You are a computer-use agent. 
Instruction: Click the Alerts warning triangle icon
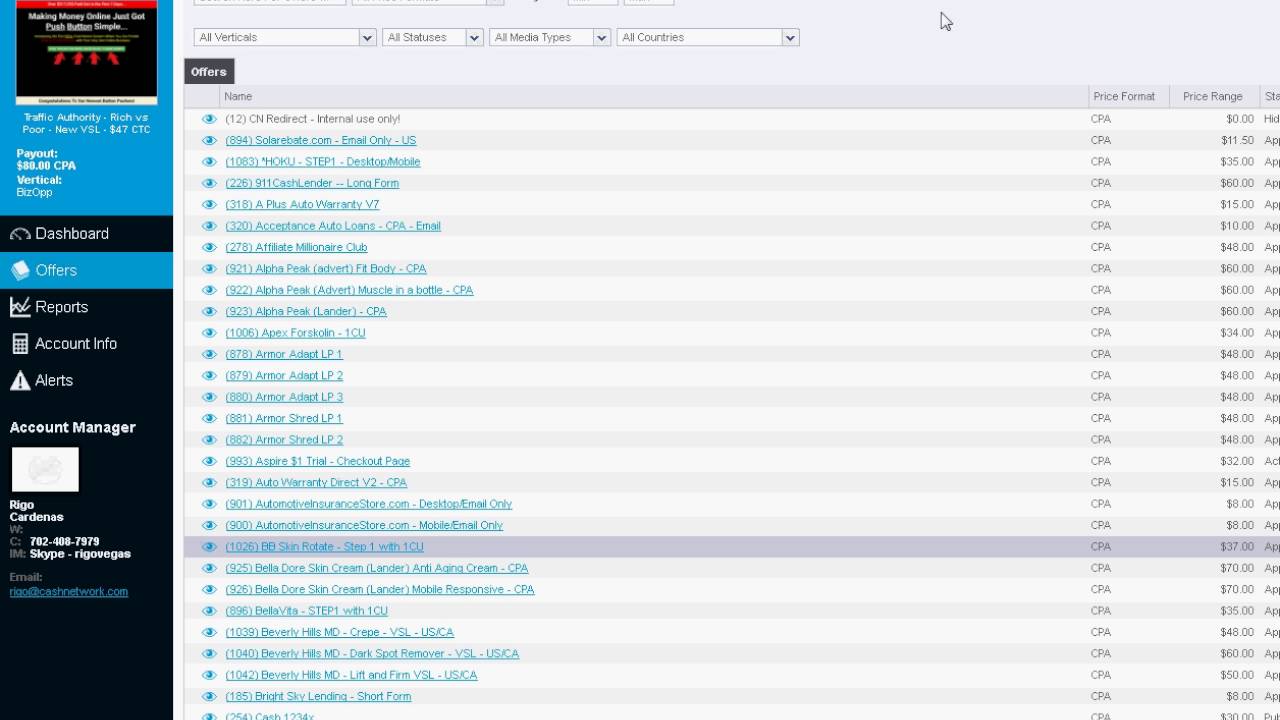[20, 381]
